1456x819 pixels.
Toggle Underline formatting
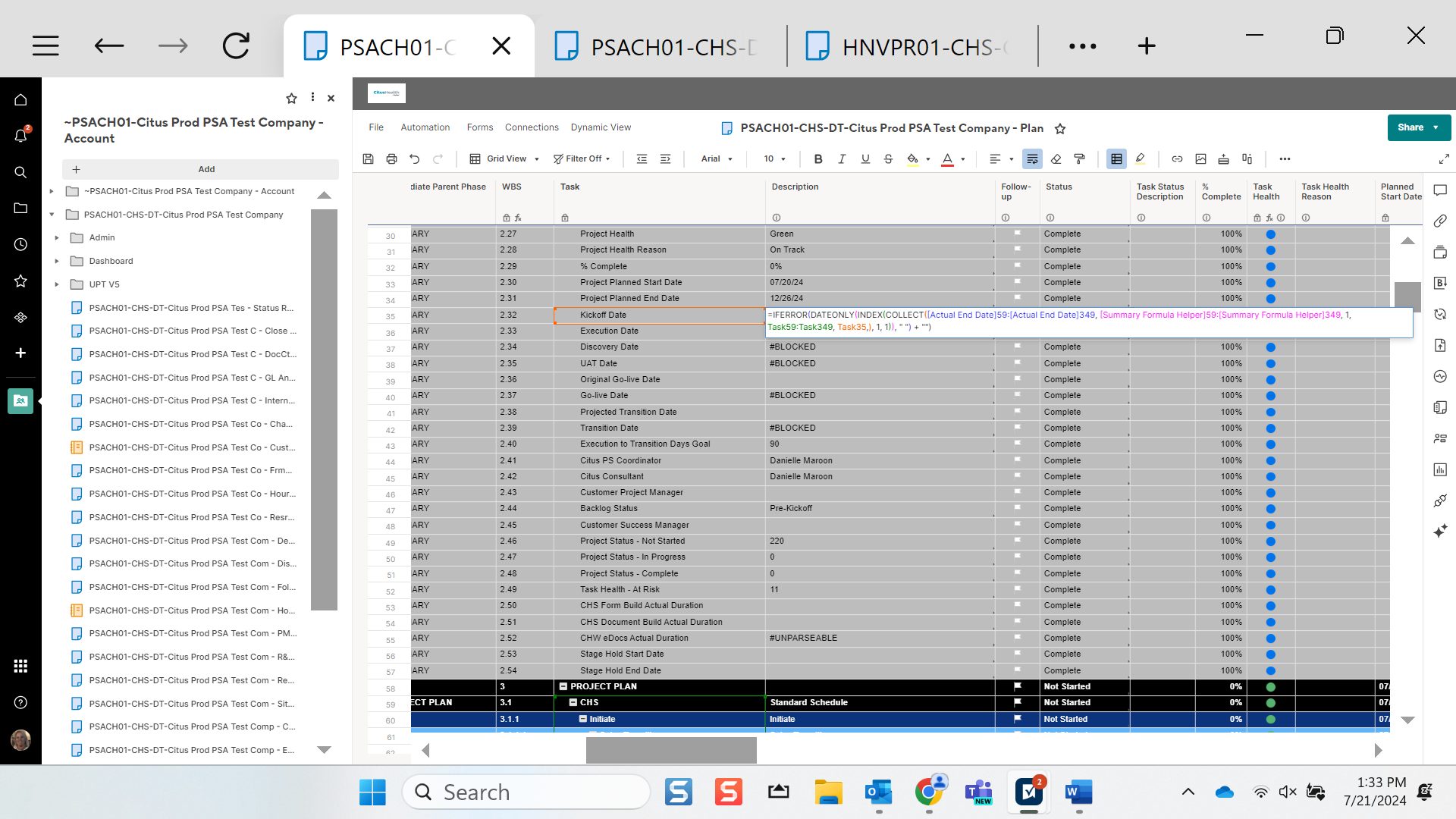pyautogui.click(x=864, y=159)
